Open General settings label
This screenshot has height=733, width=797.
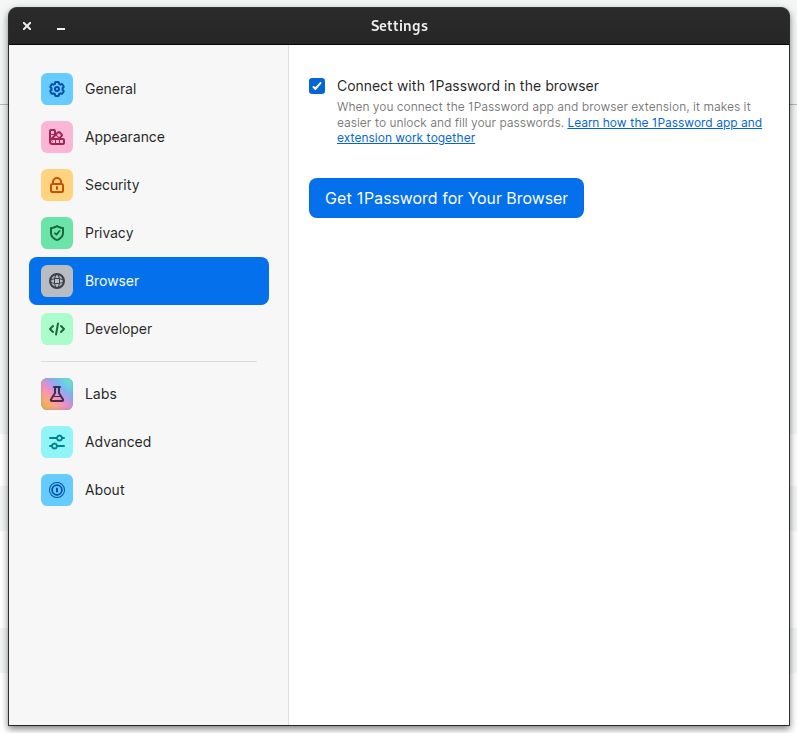pos(110,89)
